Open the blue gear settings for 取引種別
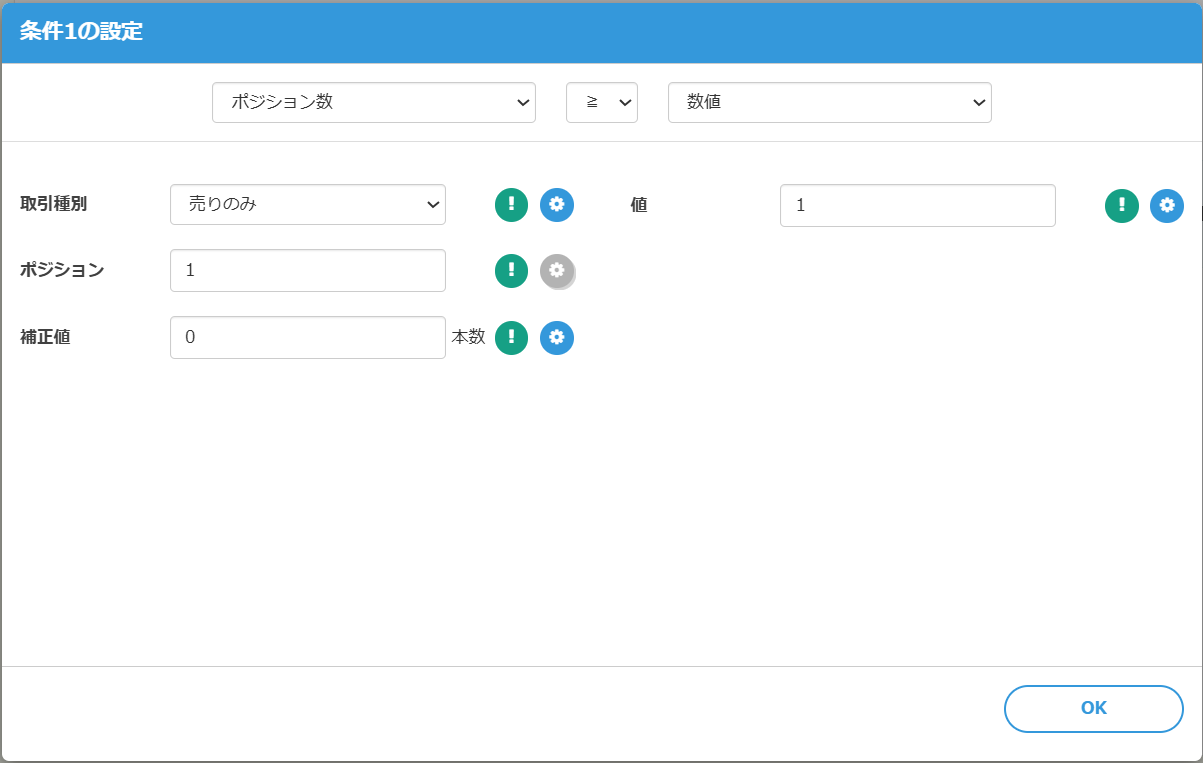Image resolution: width=1203 pixels, height=763 pixels. 557,205
